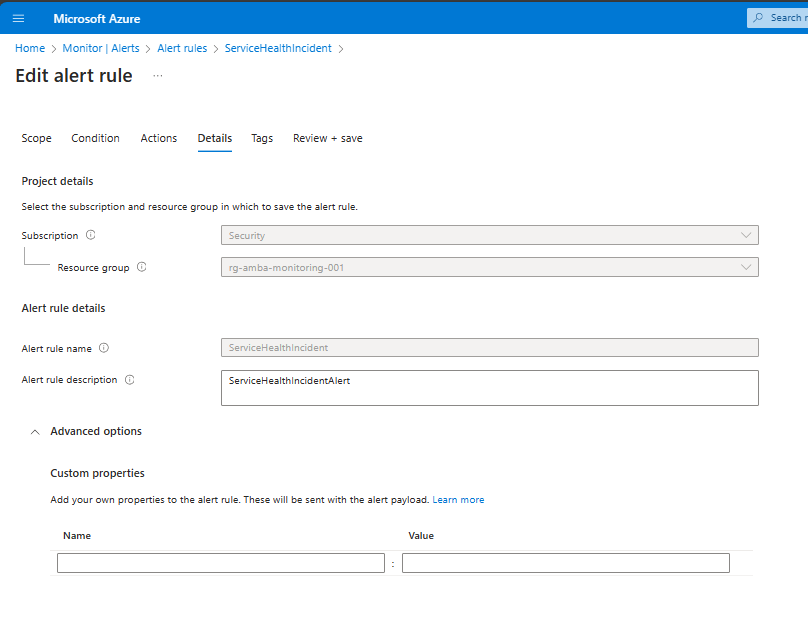
Task: Navigate to Home breadcrumb
Action: (30, 48)
